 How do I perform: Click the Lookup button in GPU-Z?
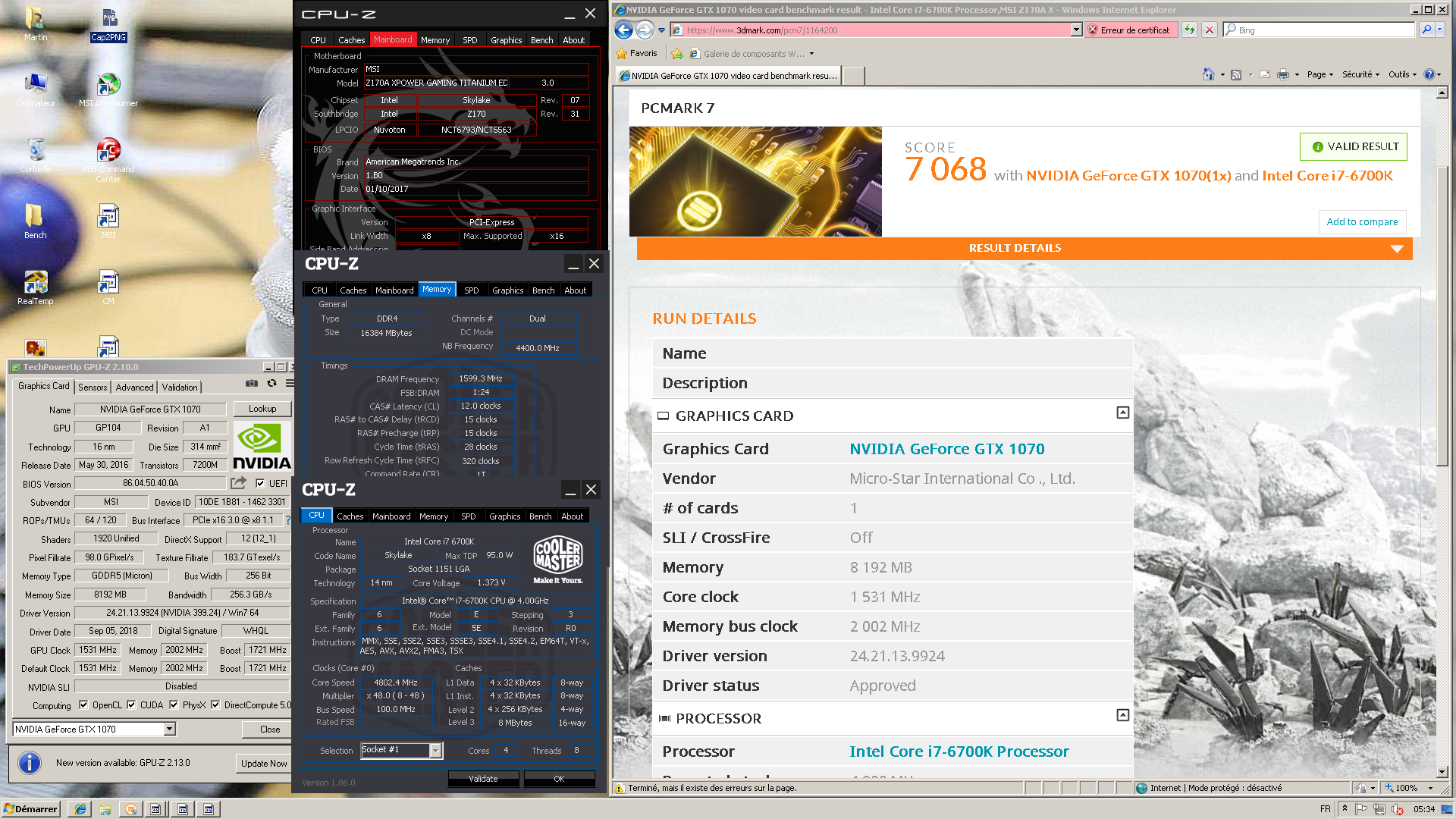click(x=262, y=409)
